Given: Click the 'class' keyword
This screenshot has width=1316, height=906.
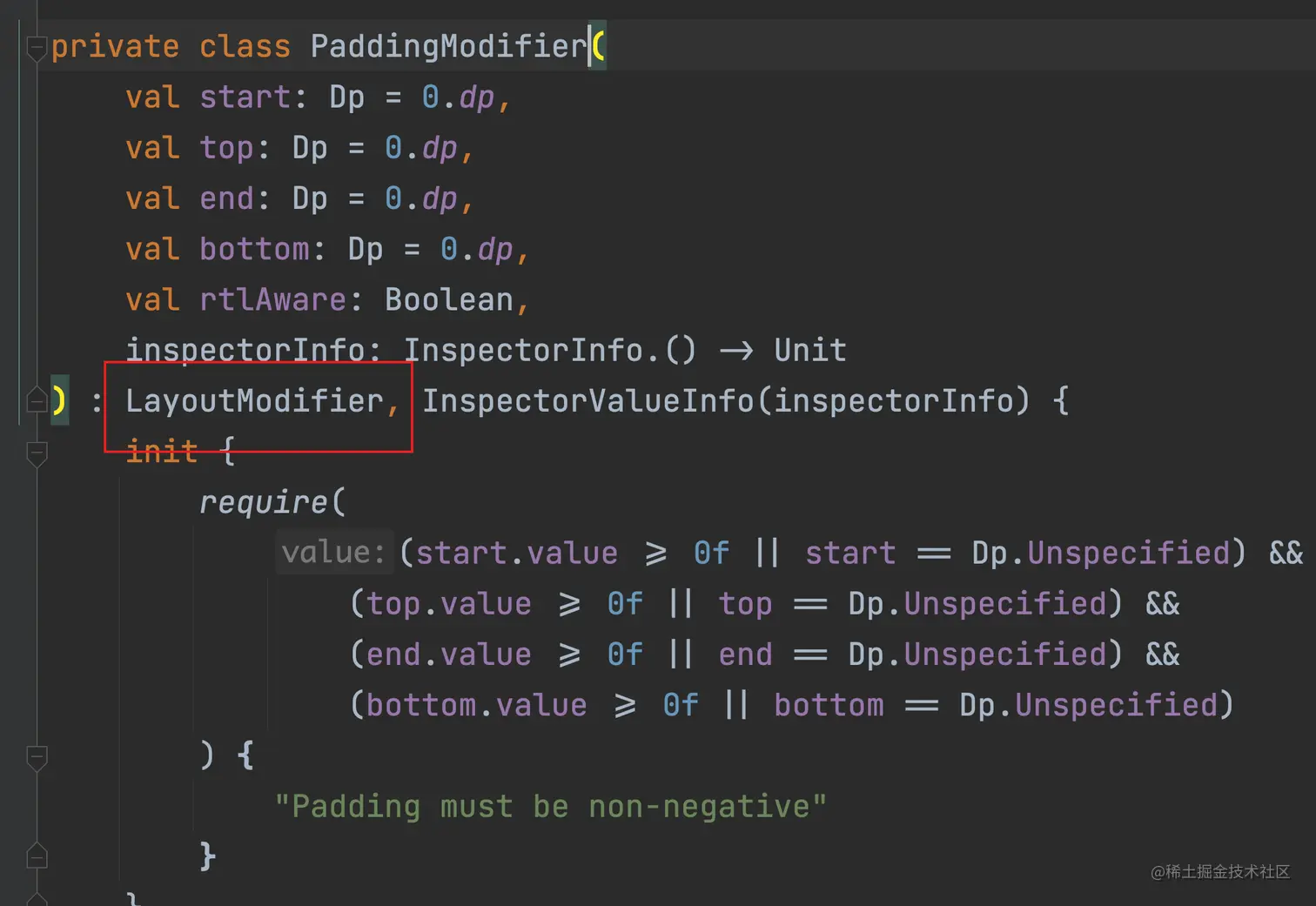Looking at the screenshot, I should click(245, 46).
